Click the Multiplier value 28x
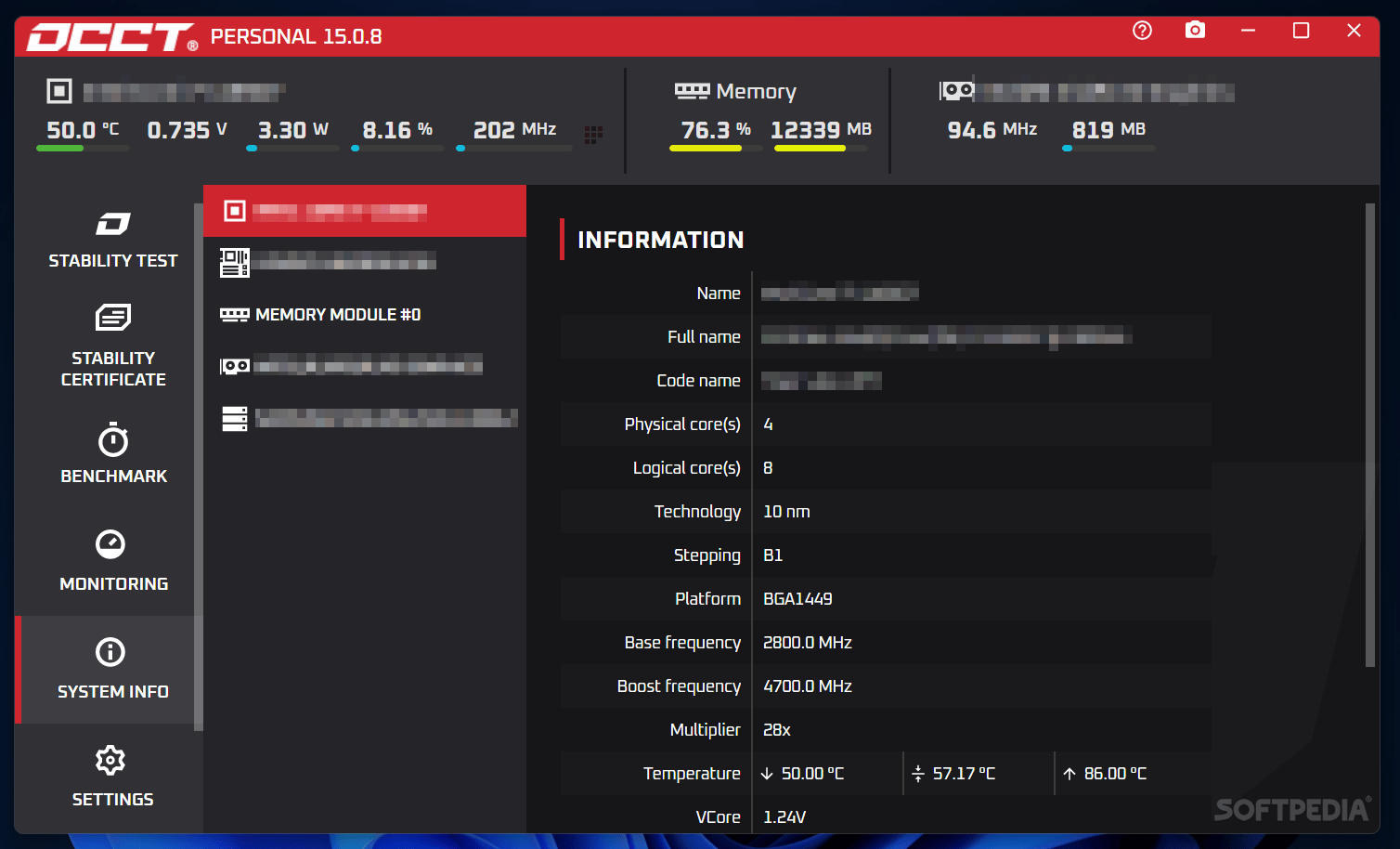The image size is (1400, 849). tap(776, 730)
